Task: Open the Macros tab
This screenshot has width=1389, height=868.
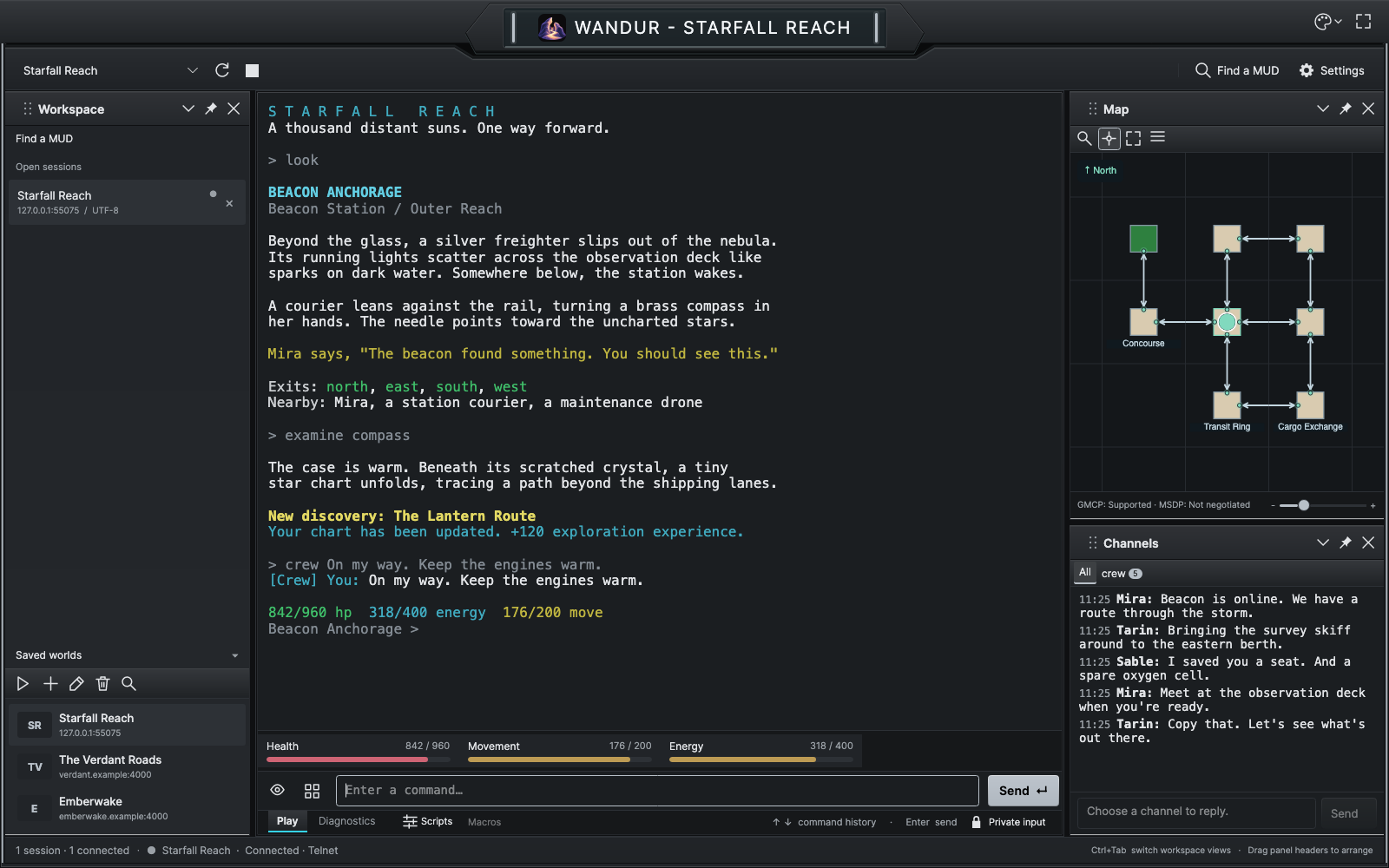Action: click(x=484, y=822)
